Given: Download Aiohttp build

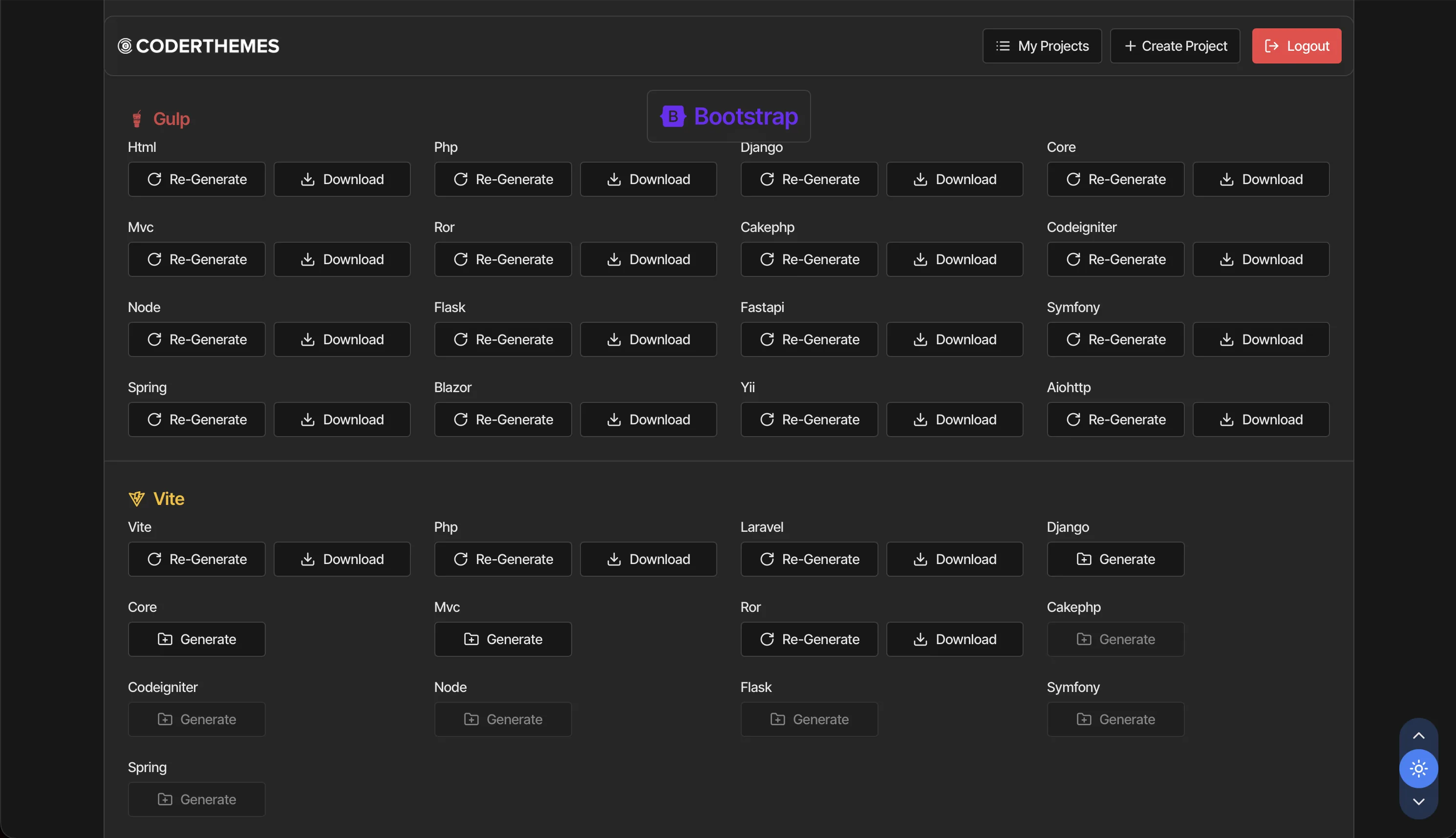Looking at the screenshot, I should [1261, 419].
